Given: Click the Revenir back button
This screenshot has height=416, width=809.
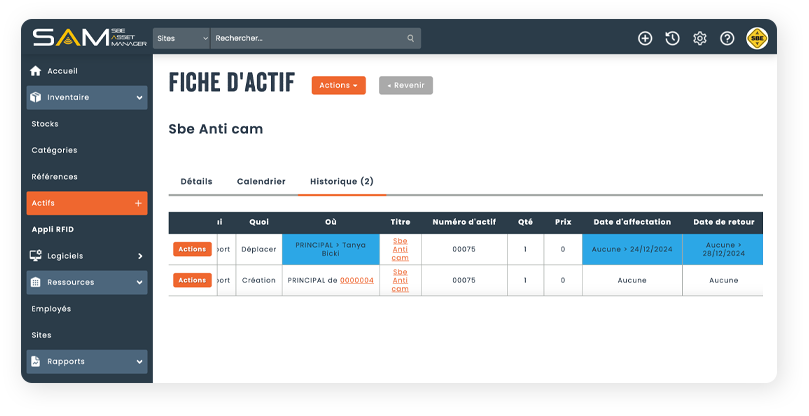Looking at the screenshot, I should 405,86.
